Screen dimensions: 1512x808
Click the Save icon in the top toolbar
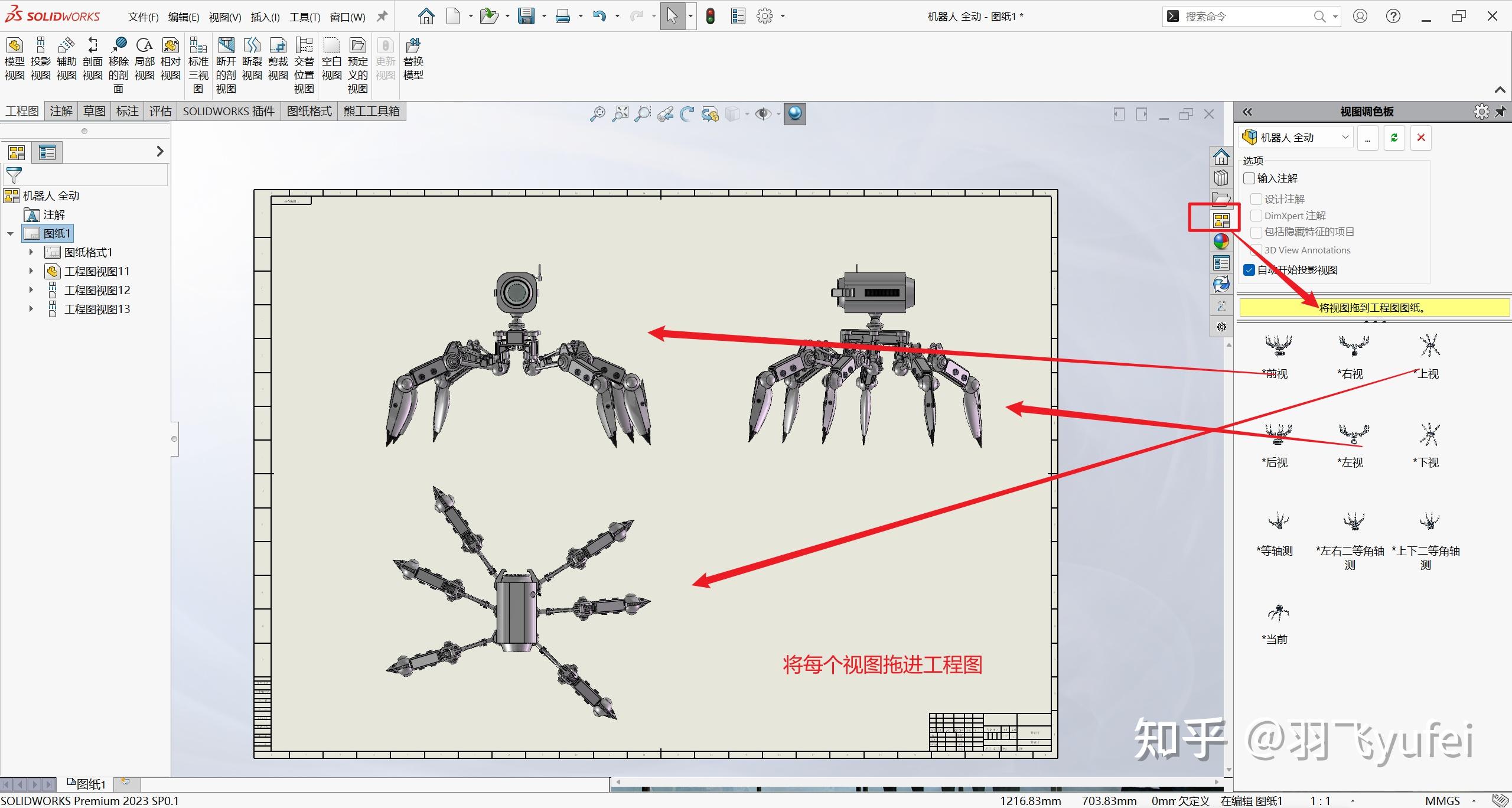point(526,16)
